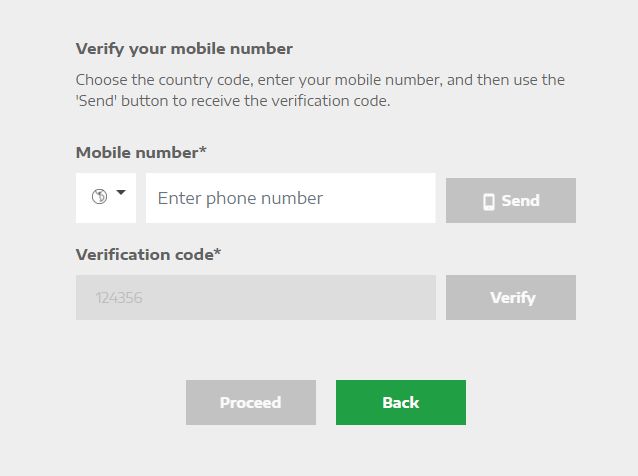The height and width of the screenshot is (476, 638).
Task: Expand the country code dropdown arrow
Action: (122, 193)
